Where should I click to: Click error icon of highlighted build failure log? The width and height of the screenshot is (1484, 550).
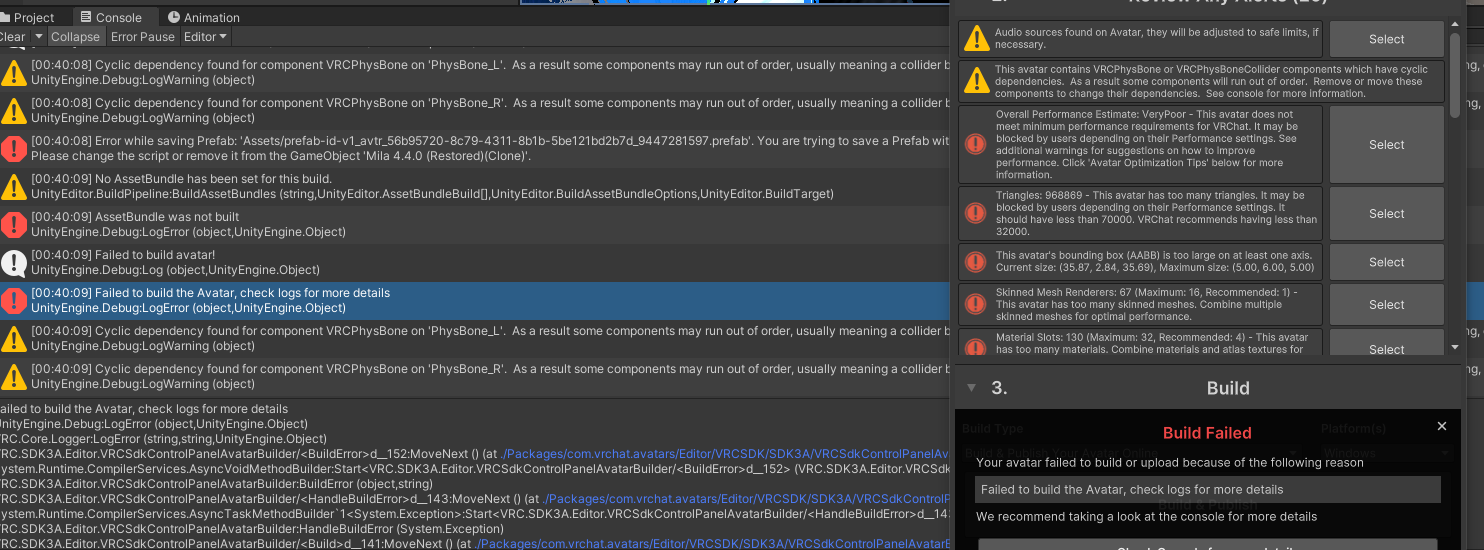click(x=14, y=301)
